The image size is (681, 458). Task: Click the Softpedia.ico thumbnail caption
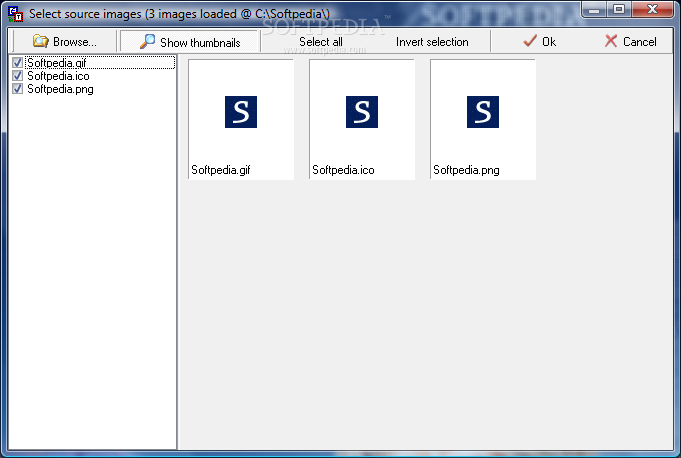click(343, 170)
